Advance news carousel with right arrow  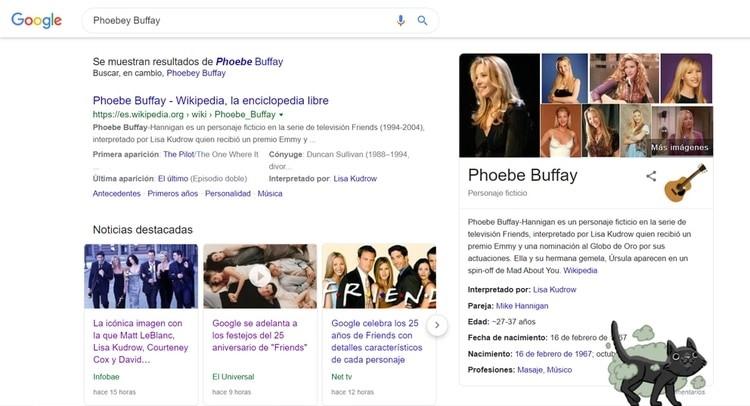[x=437, y=325]
